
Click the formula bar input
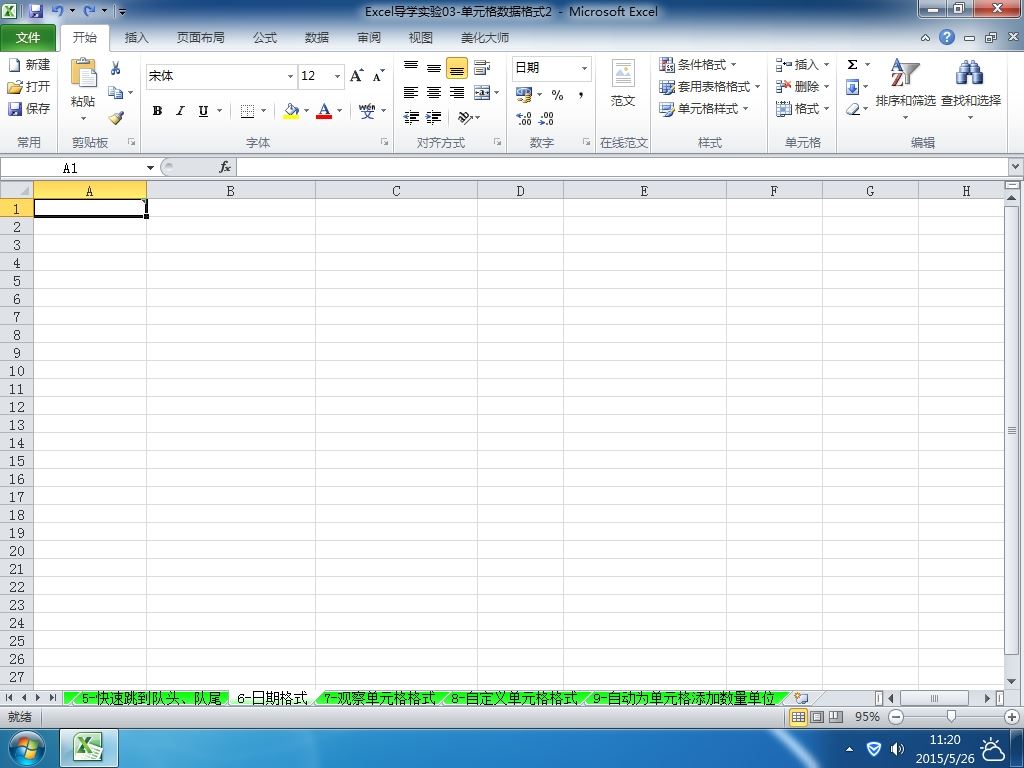click(x=622, y=167)
